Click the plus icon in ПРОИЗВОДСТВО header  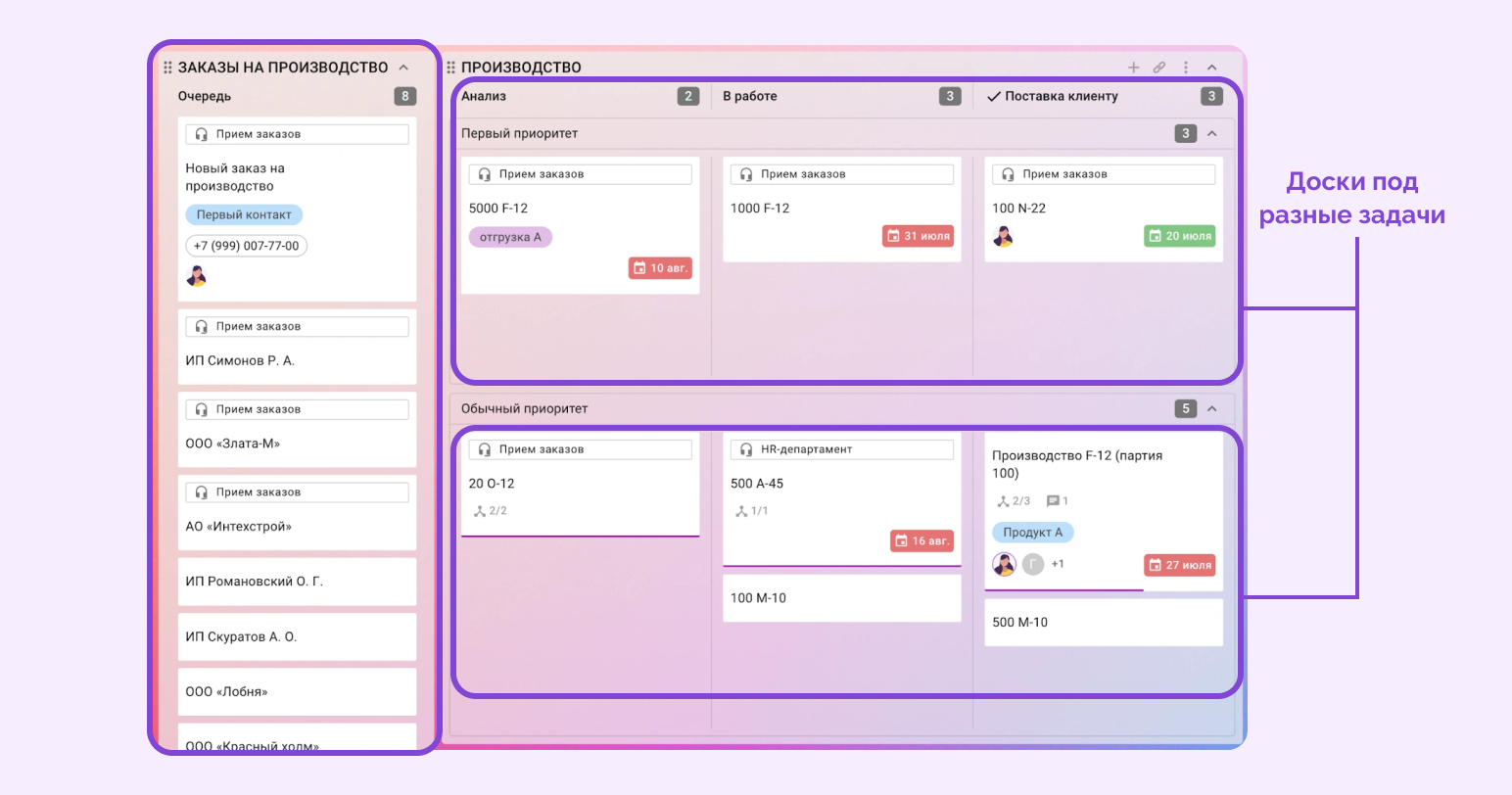(1133, 68)
